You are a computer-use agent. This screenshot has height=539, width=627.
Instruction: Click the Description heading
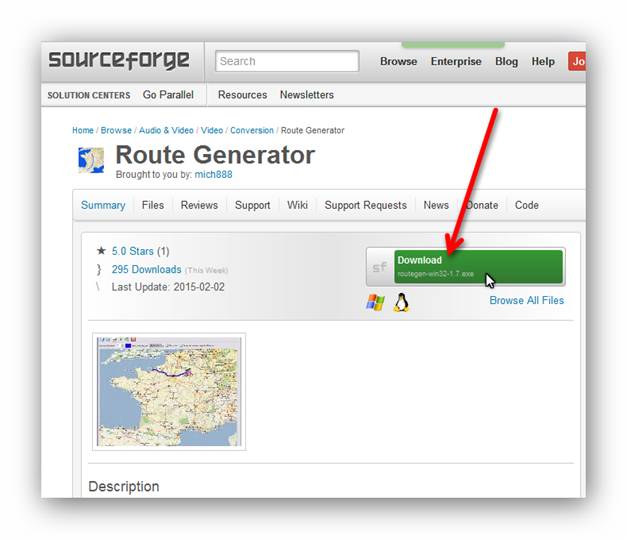coord(124,486)
